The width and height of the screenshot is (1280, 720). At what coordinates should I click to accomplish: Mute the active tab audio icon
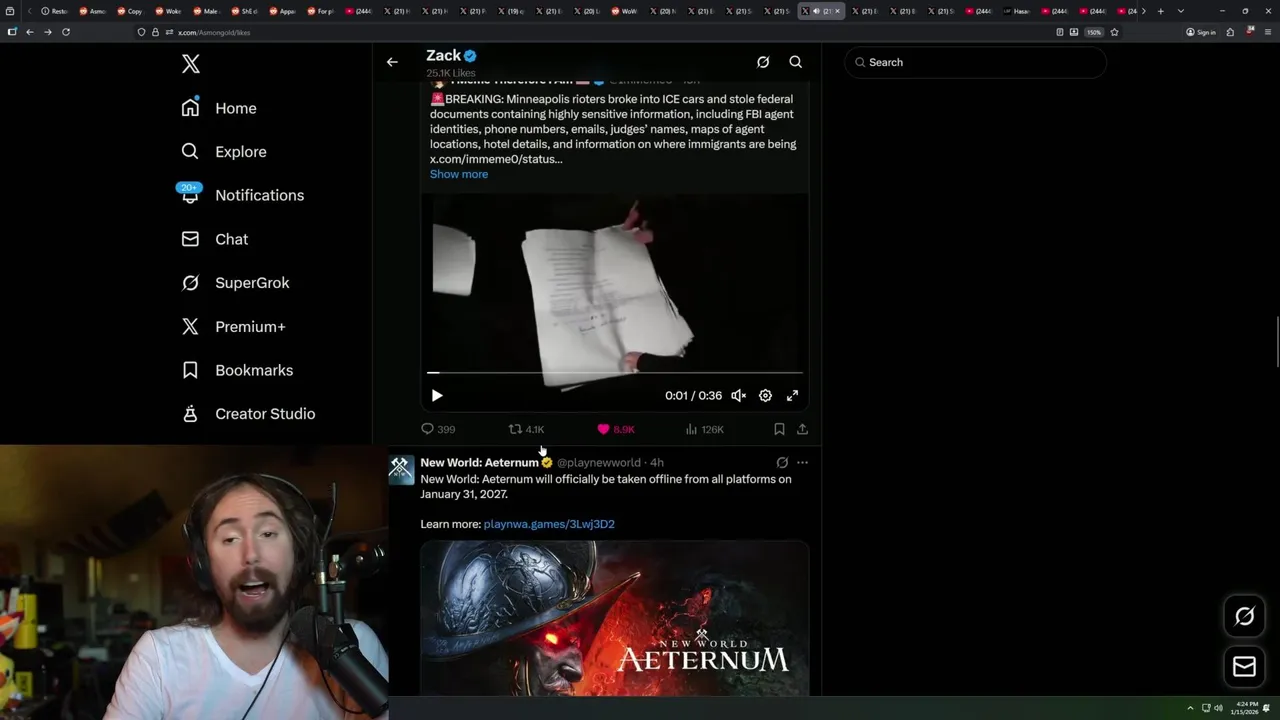[816, 11]
